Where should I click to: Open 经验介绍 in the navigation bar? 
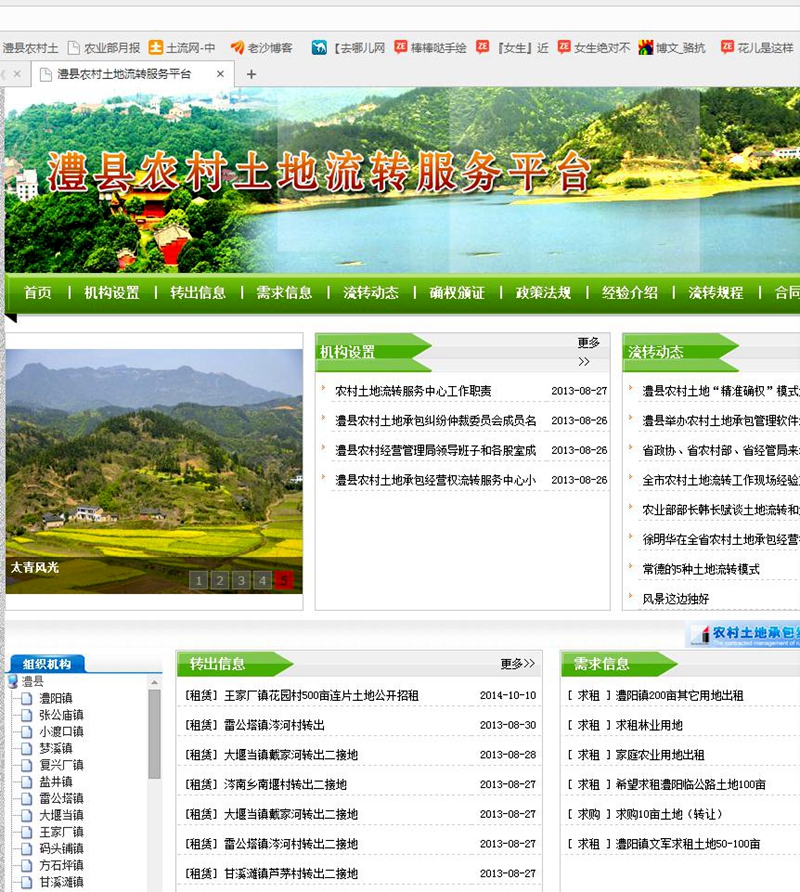pyautogui.click(x=630, y=292)
